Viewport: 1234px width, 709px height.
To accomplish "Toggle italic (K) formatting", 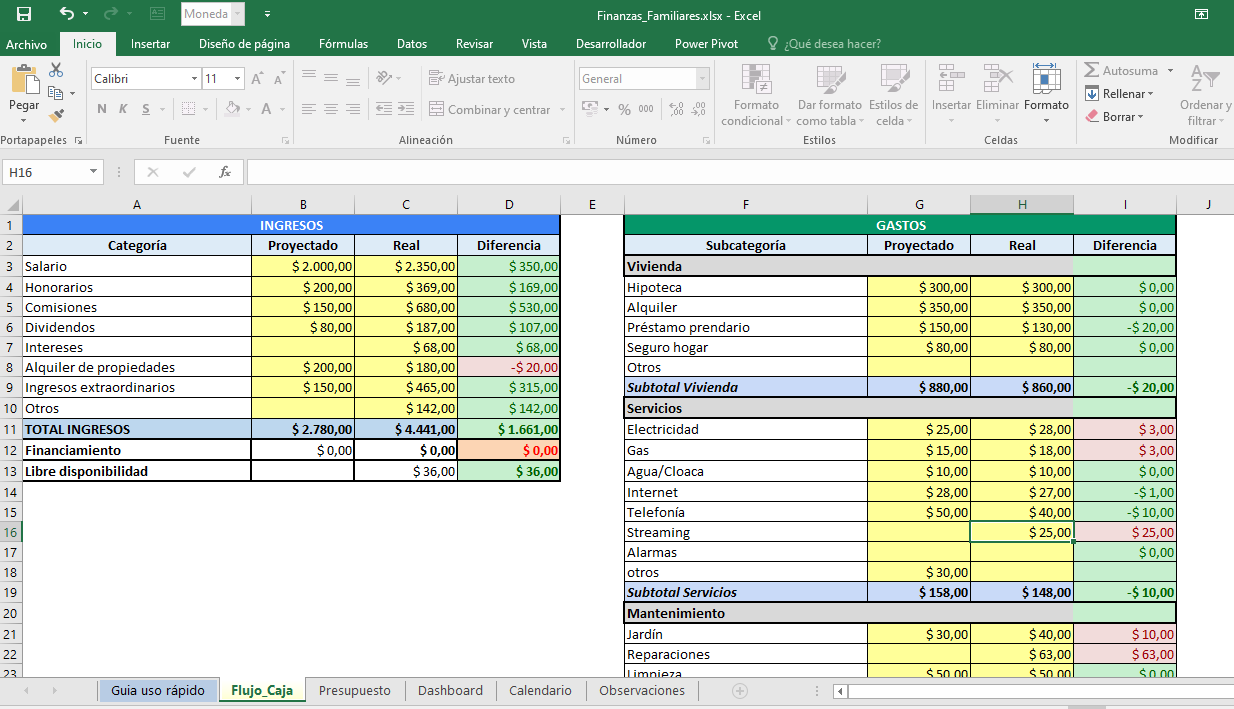I will (124, 109).
